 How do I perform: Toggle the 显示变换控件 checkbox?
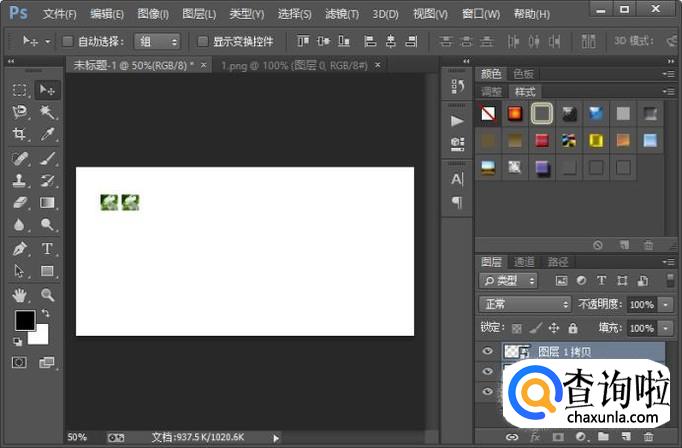(x=203, y=42)
